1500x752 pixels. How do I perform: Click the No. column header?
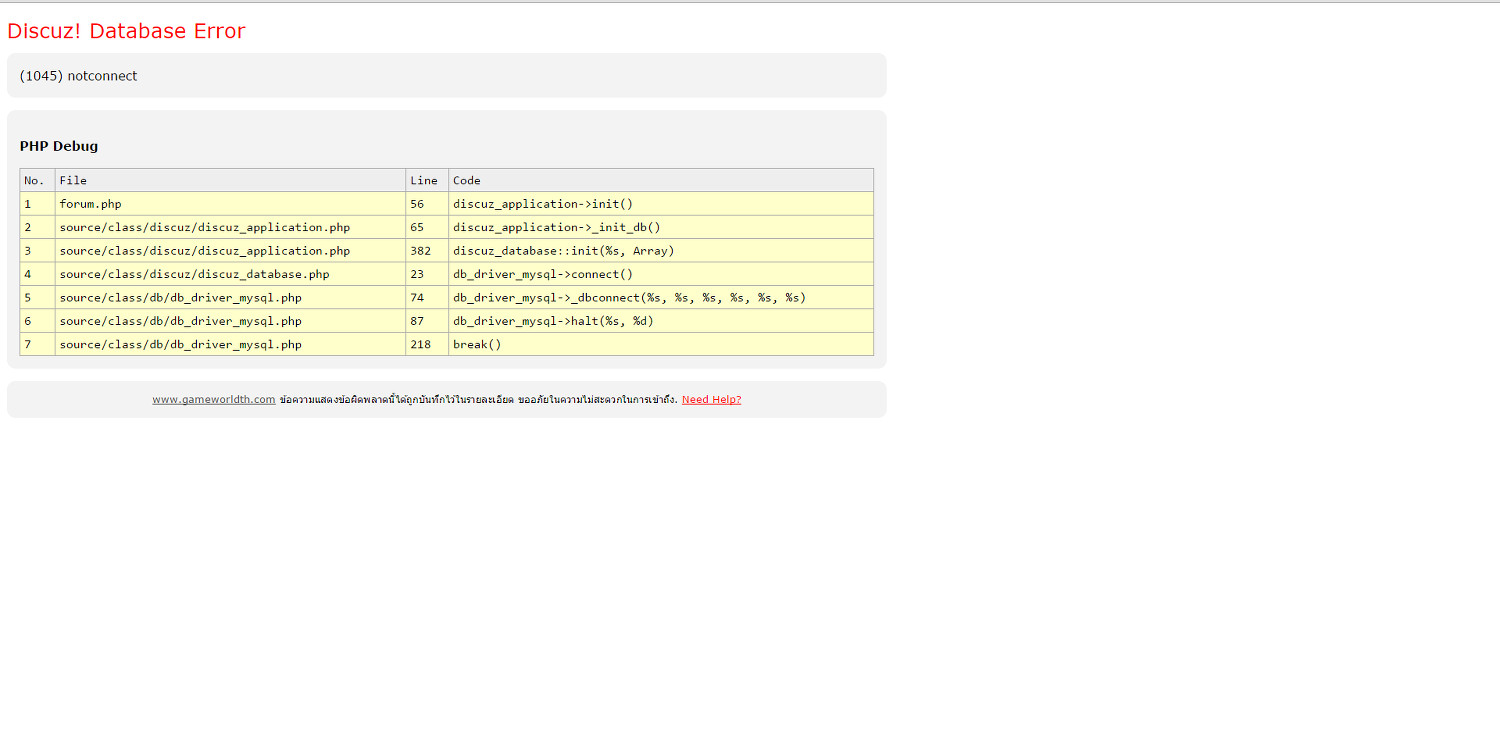(x=37, y=180)
